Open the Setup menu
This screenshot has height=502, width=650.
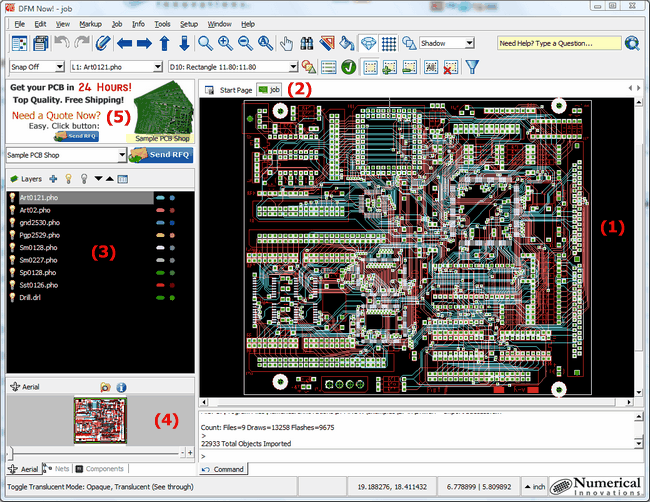[x=189, y=24]
